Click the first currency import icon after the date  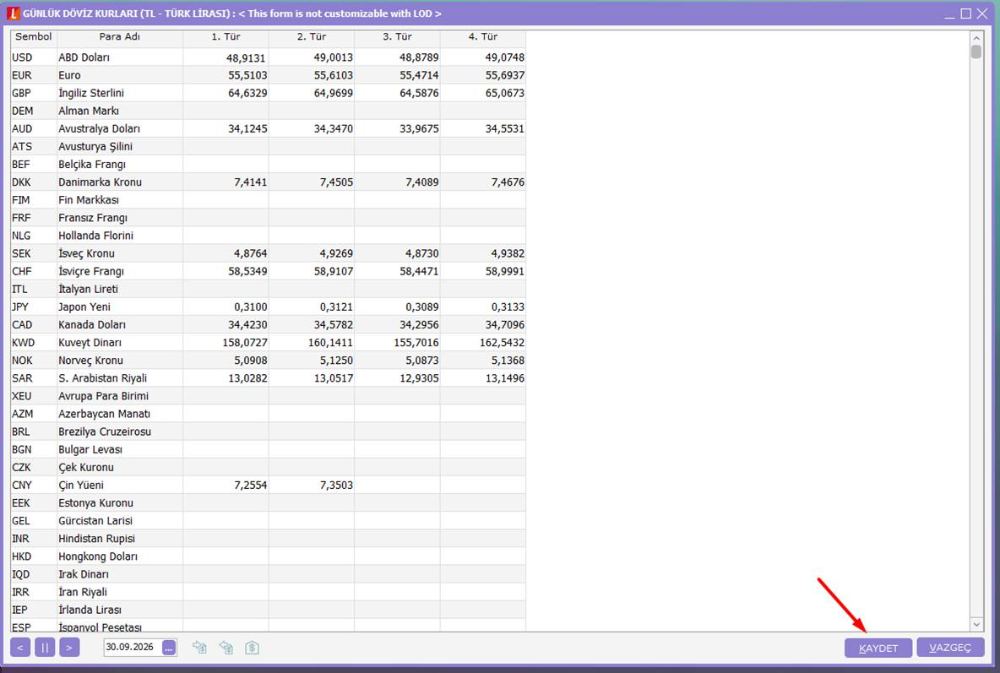pos(200,647)
